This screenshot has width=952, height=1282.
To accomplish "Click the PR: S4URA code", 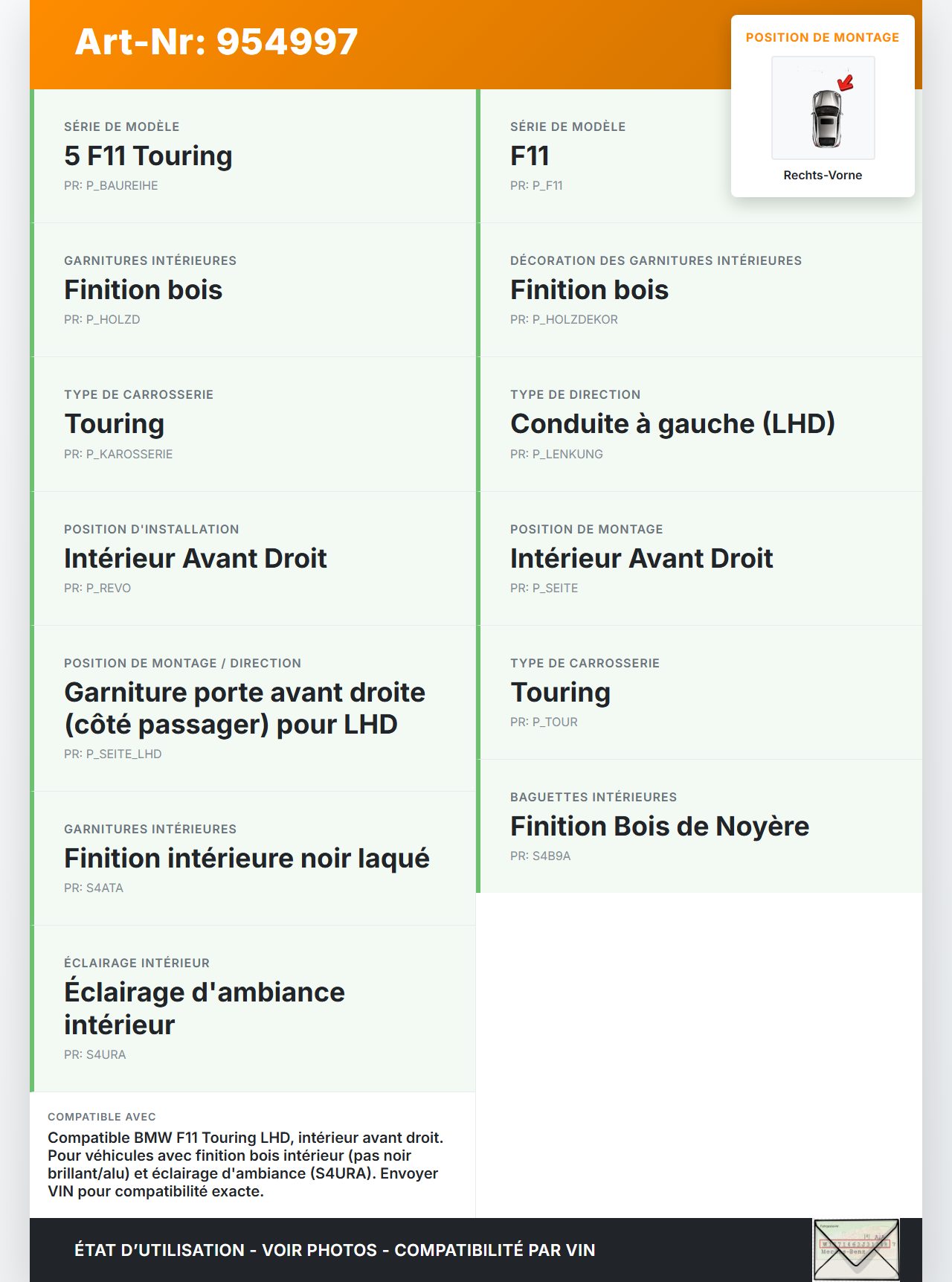I will tap(94, 1054).
